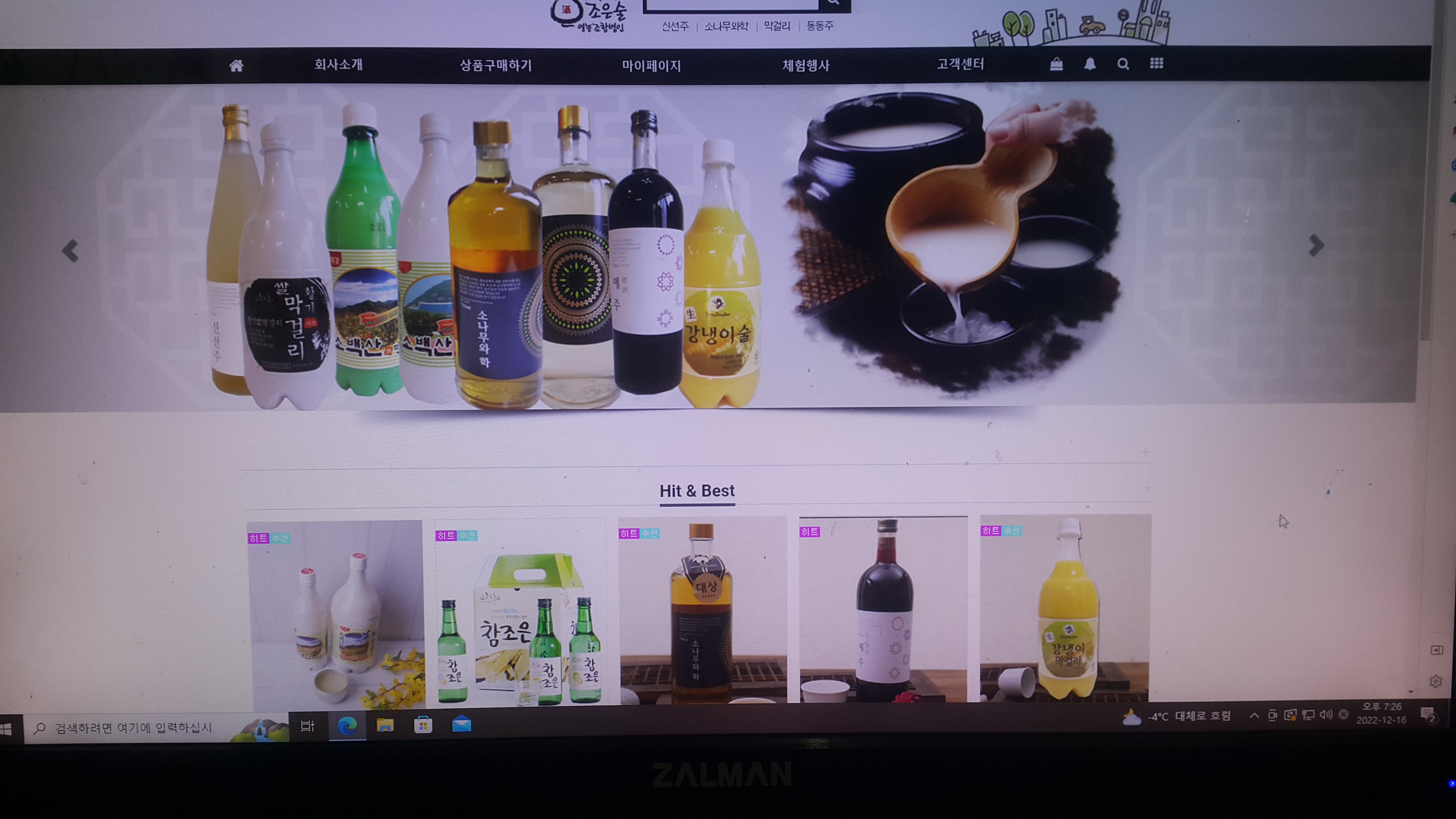1456x819 pixels.
Task: Click the Microsoft Store taskbar icon
Action: pyautogui.click(x=423, y=725)
